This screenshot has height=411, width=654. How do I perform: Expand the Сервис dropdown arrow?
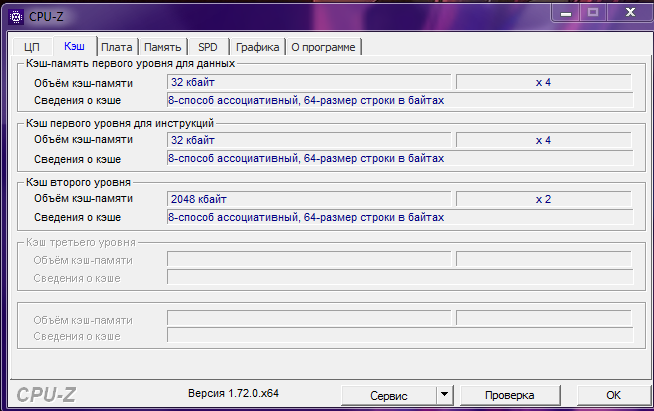(445, 395)
